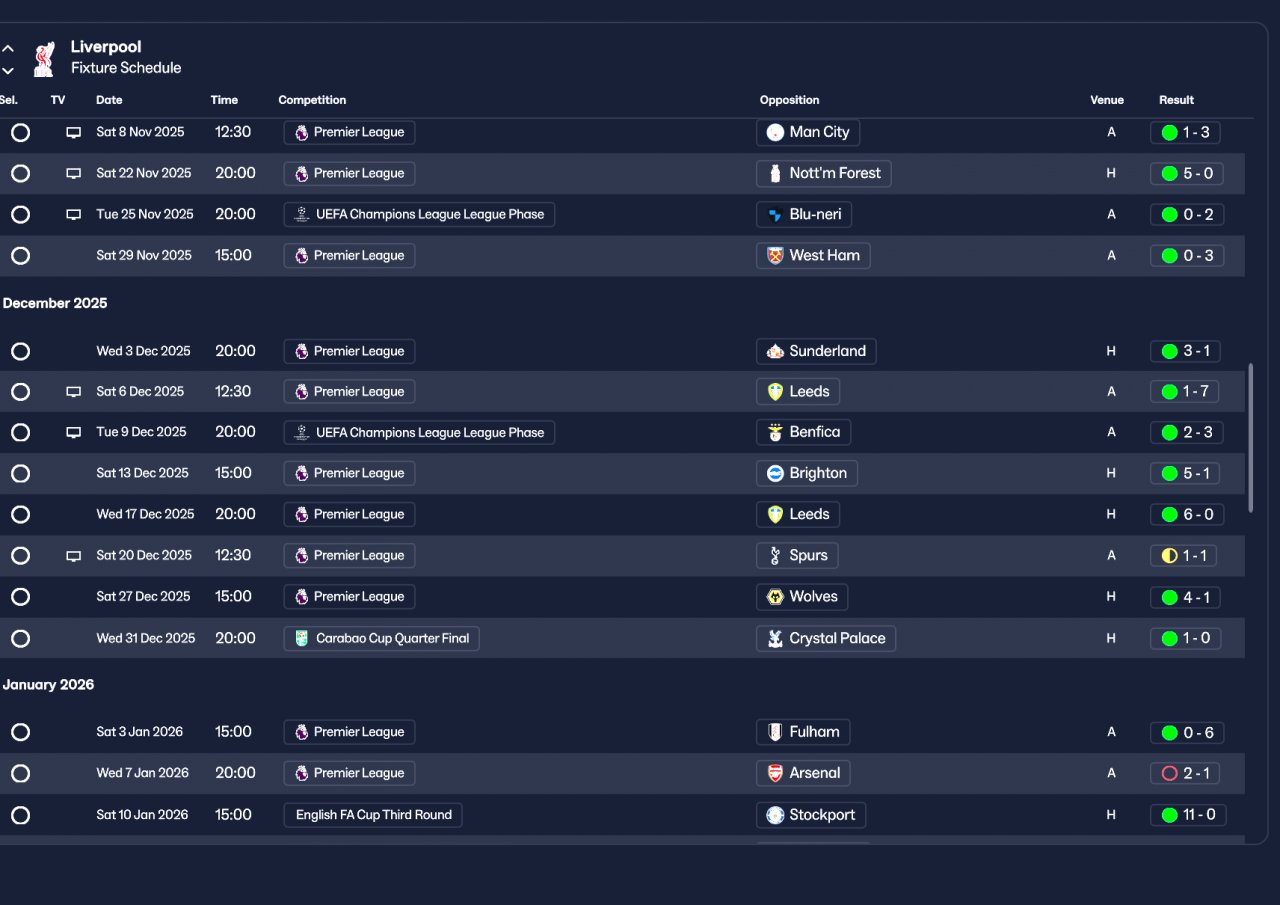1280x905 pixels.
Task: Sort by the Result column header
Action: pyautogui.click(x=1176, y=100)
